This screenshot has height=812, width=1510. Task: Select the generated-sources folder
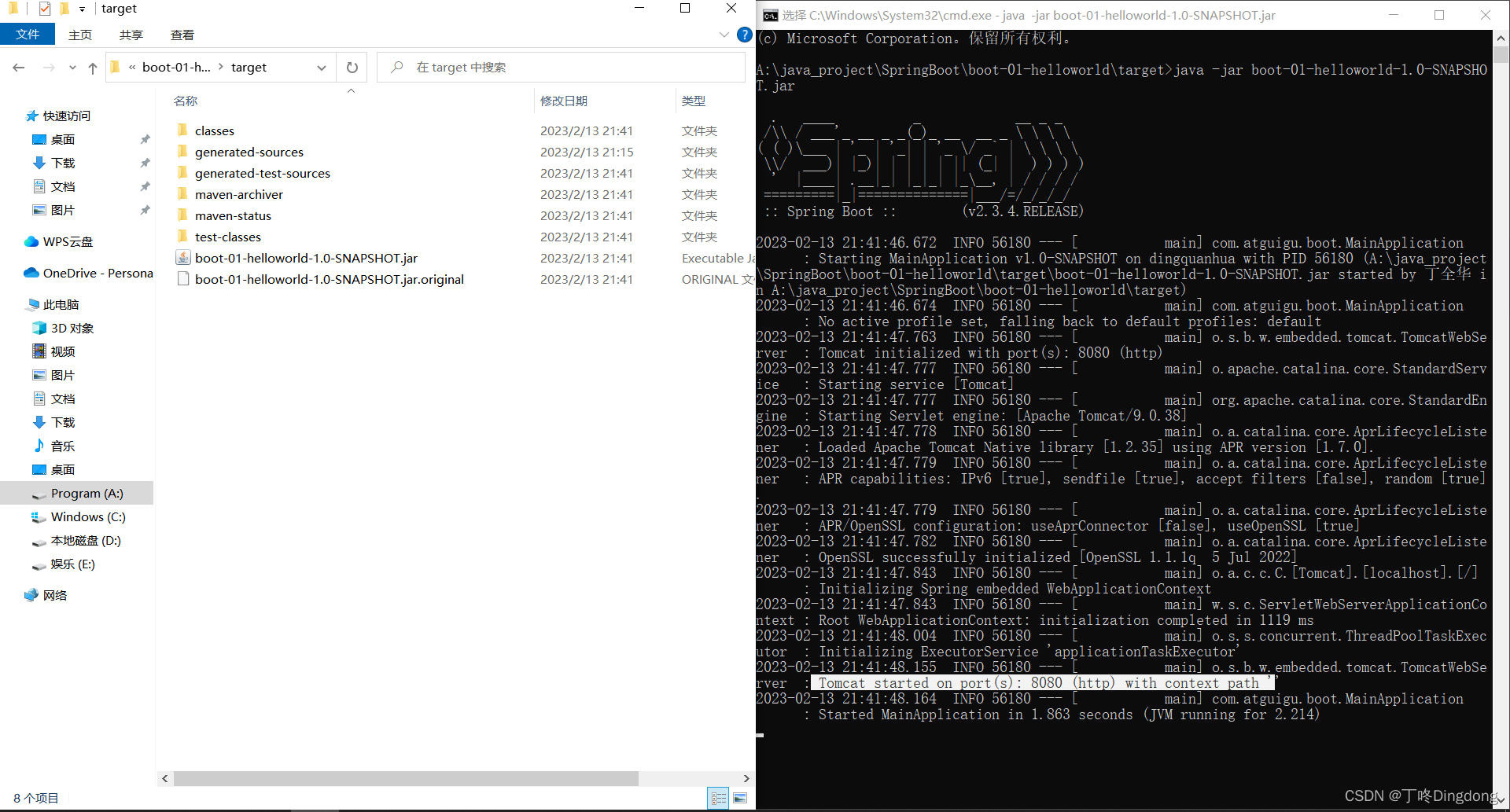coord(249,152)
